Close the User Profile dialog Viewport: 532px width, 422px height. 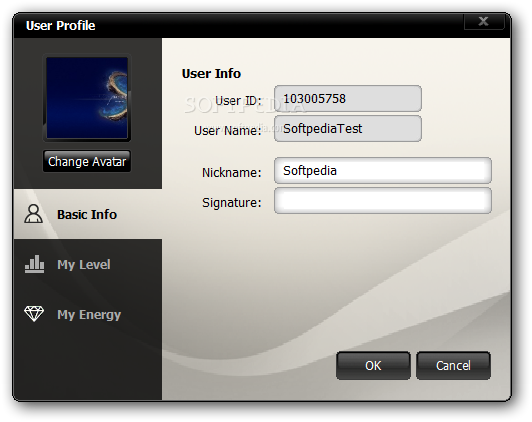pyautogui.click(x=483, y=21)
